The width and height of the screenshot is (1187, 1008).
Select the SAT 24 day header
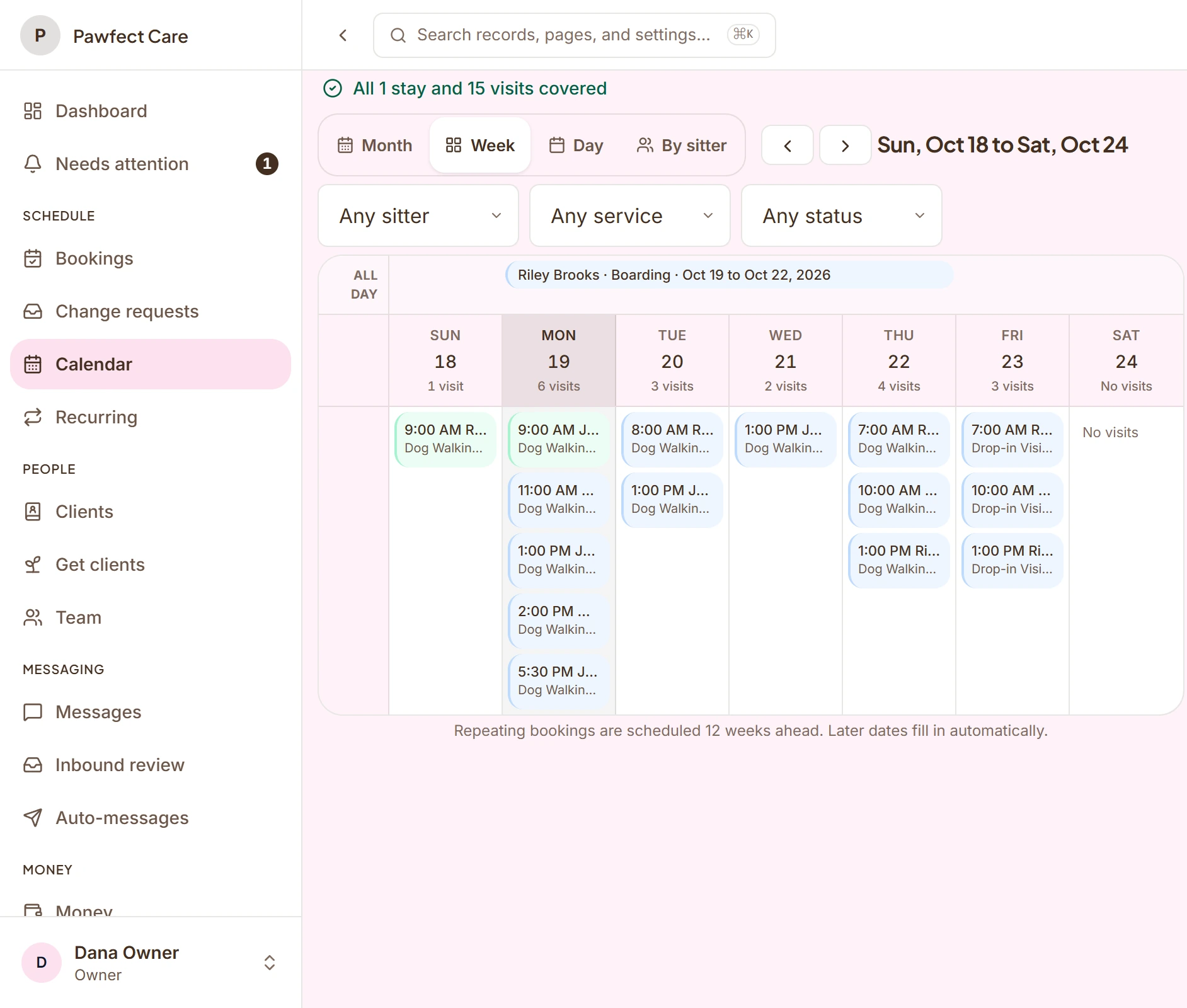pos(1126,360)
